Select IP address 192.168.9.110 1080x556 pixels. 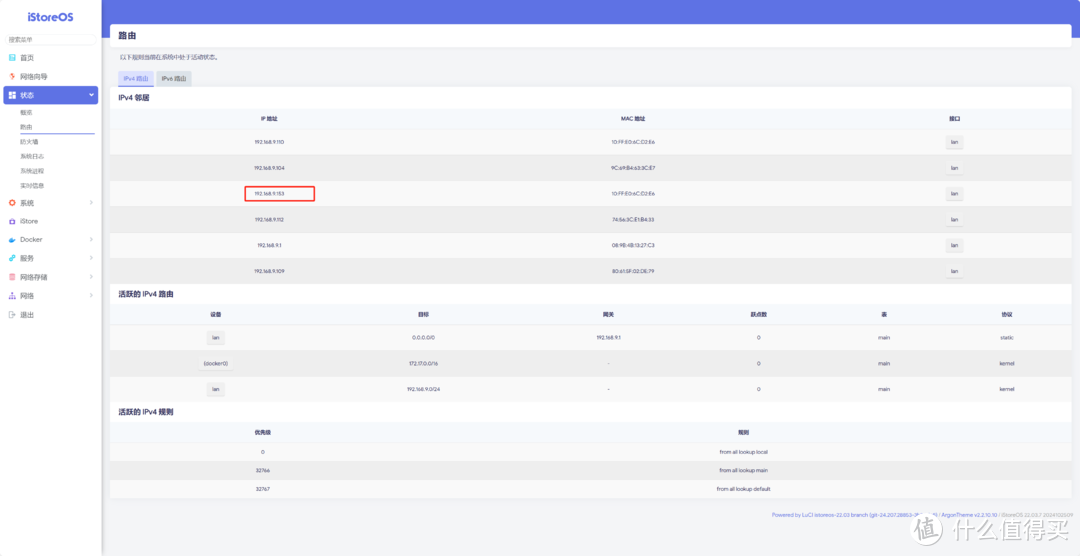[x=269, y=142]
